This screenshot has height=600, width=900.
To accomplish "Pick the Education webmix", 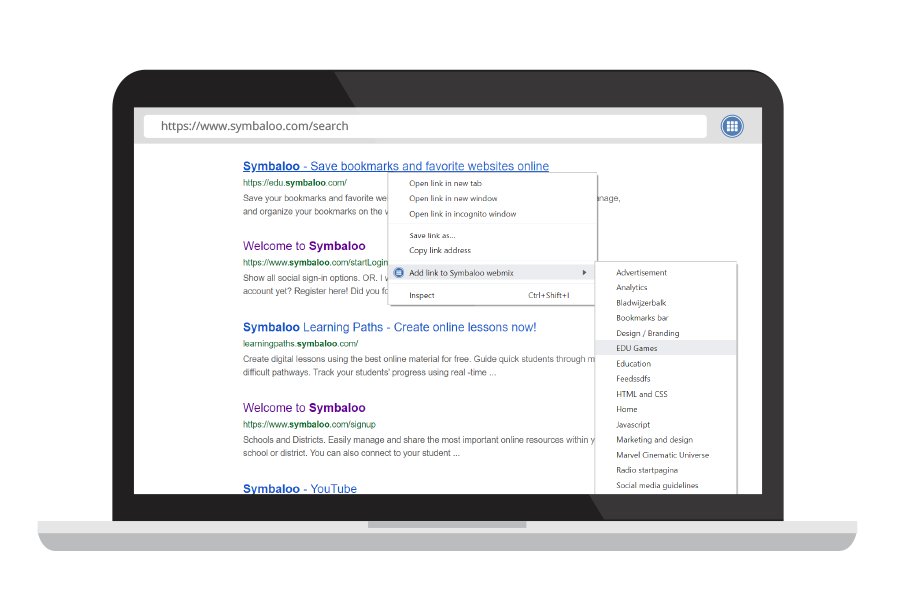I will 633,363.
